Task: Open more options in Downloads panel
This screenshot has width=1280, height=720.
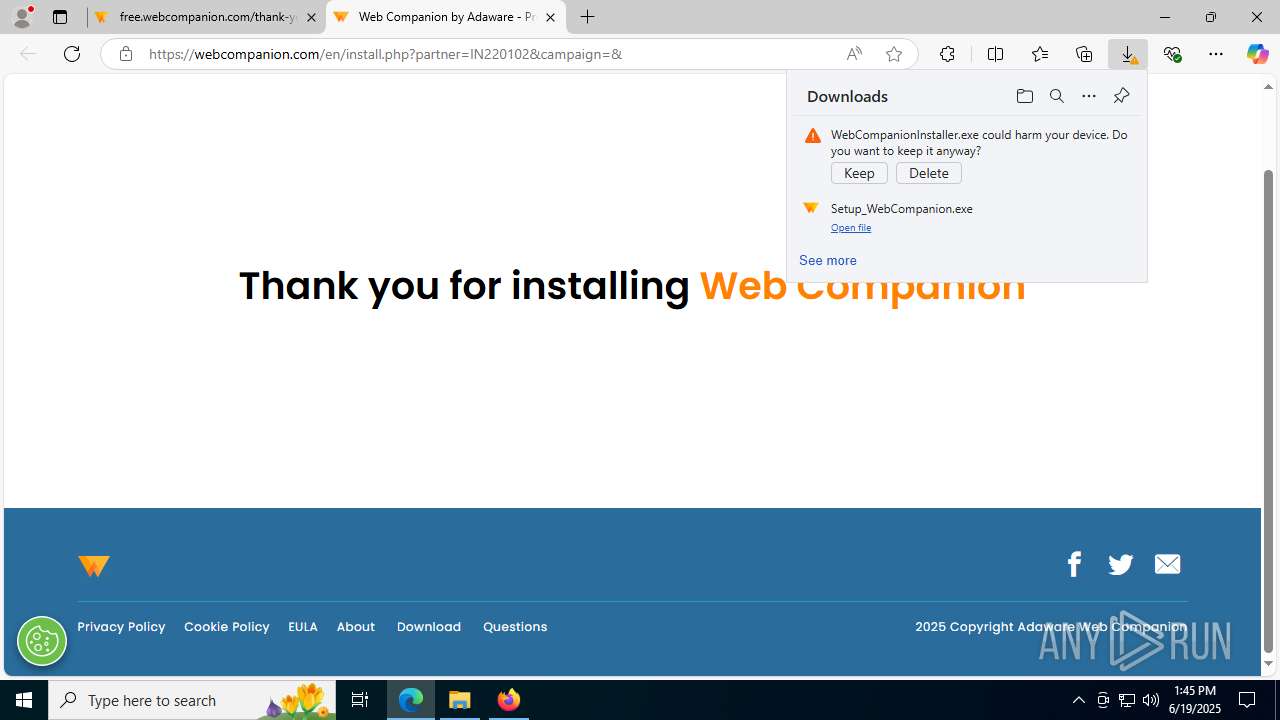Action: click(x=1088, y=96)
